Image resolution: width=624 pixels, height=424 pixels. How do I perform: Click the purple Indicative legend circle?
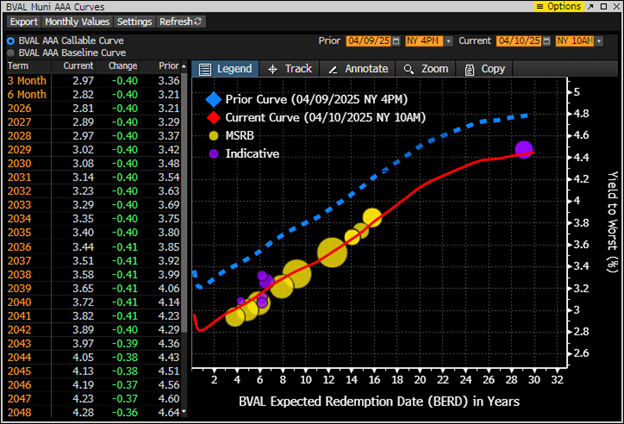(x=214, y=154)
